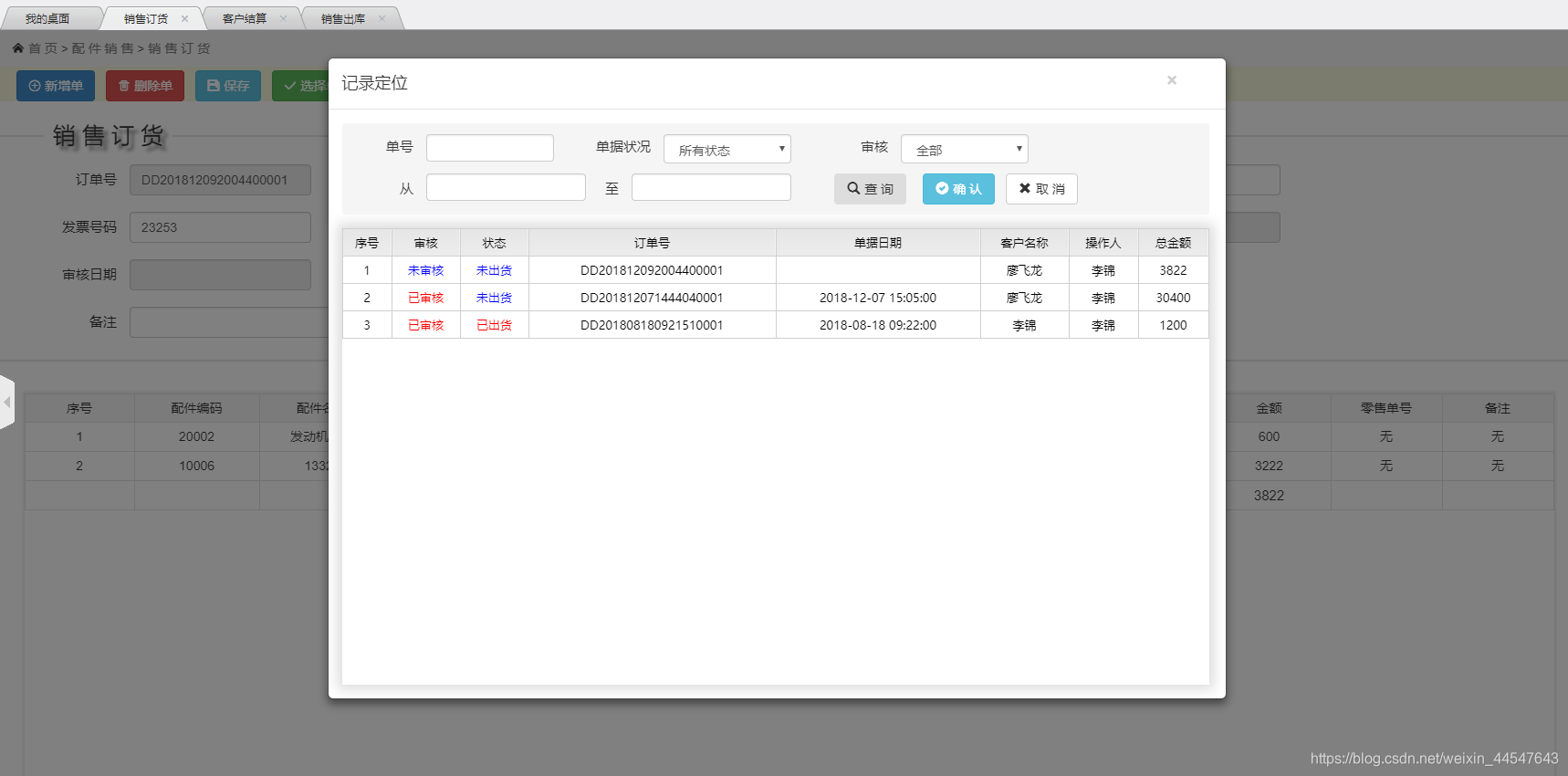Expand the side panel with left arrow handle
Screen dimensions: 1568x776
coord(7,402)
